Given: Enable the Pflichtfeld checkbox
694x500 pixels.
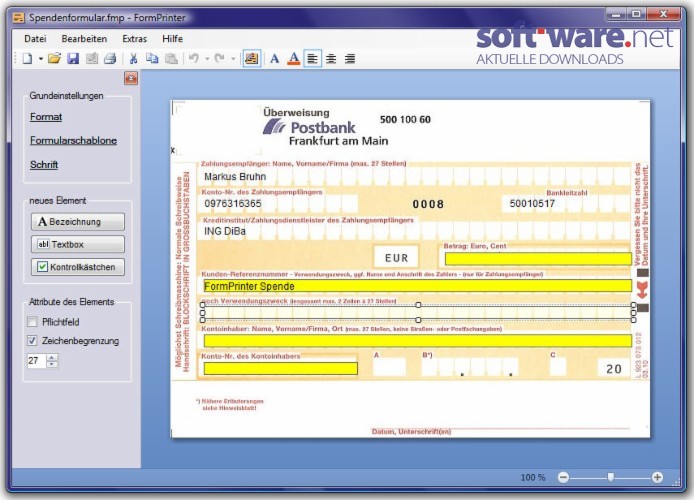Looking at the screenshot, I should click(32, 322).
